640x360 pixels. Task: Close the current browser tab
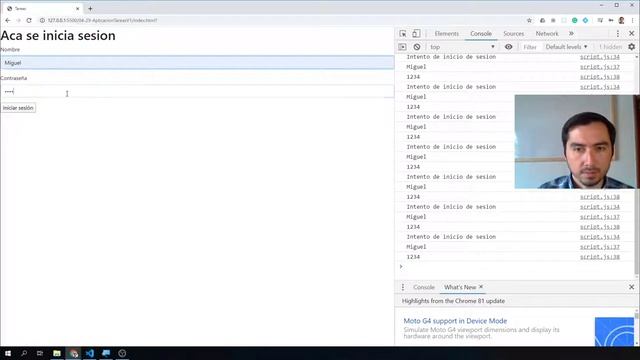[78, 8]
